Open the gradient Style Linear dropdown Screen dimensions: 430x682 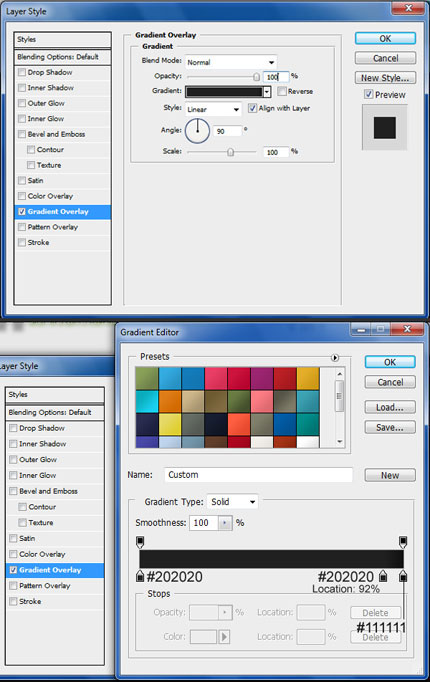click(x=213, y=109)
